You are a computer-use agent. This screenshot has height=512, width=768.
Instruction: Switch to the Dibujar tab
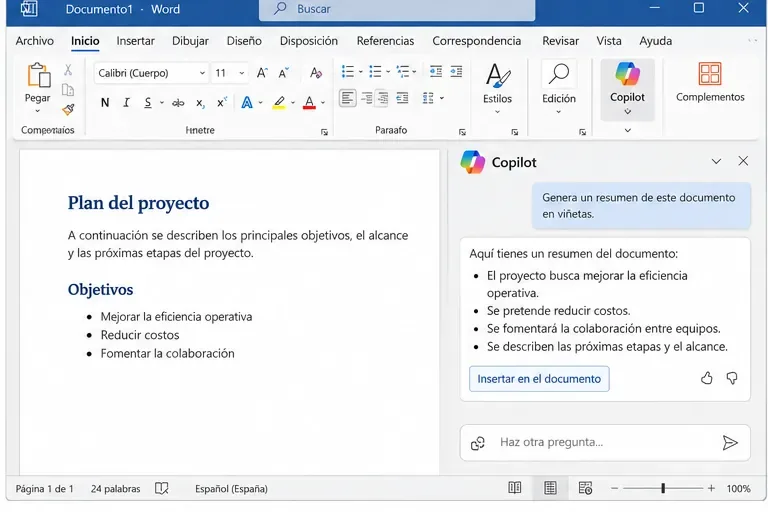coord(190,41)
